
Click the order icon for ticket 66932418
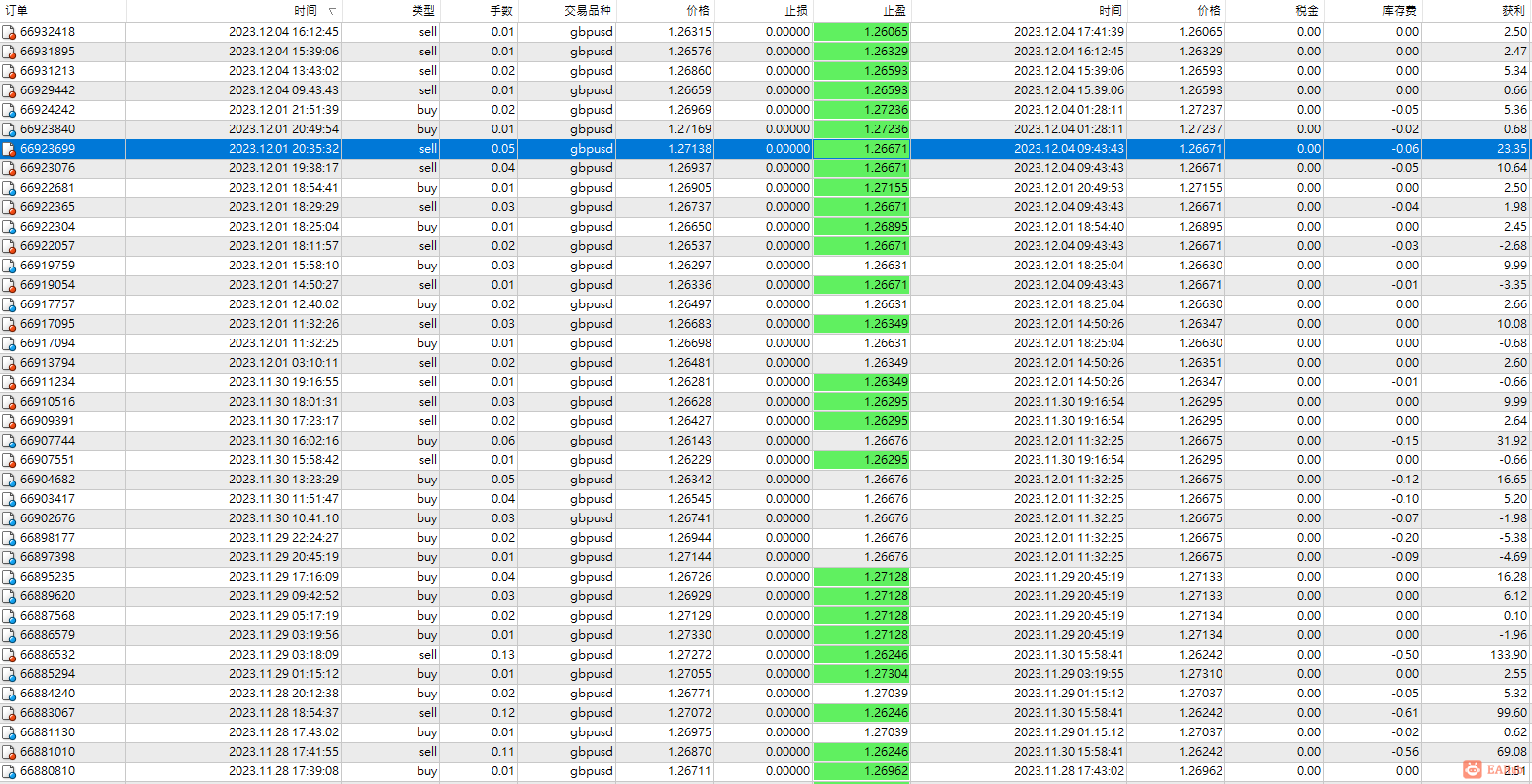pos(9,32)
